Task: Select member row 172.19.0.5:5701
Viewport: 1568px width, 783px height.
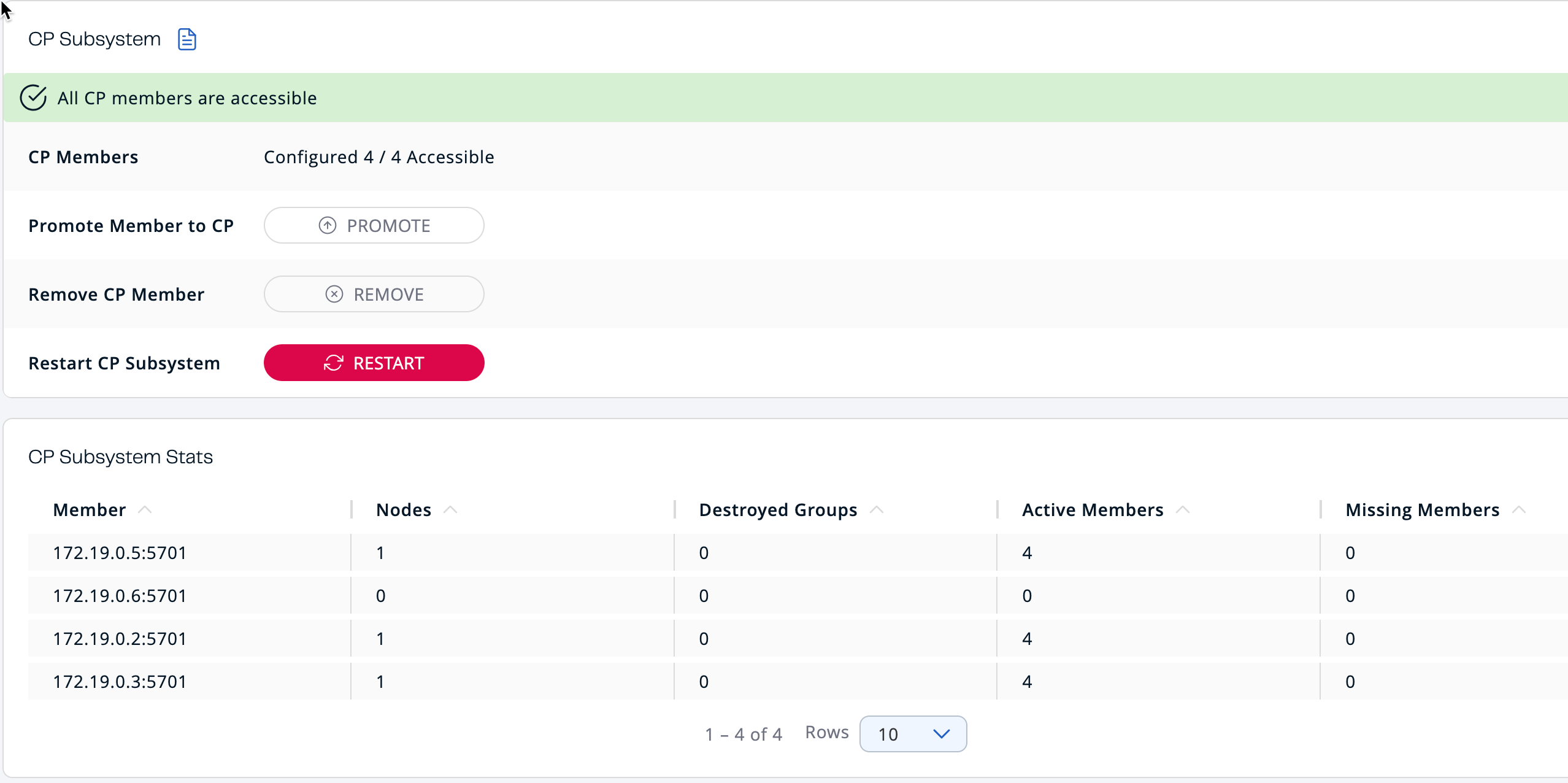Action: [120, 552]
